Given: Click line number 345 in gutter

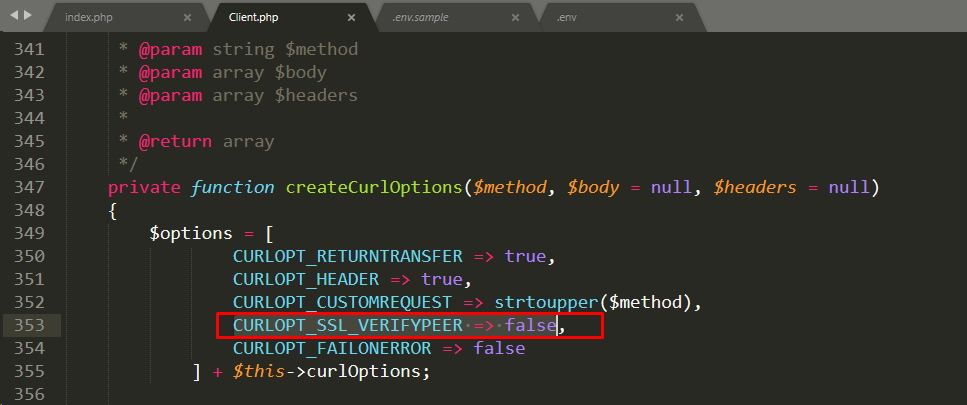Looking at the screenshot, I should click(x=29, y=141).
